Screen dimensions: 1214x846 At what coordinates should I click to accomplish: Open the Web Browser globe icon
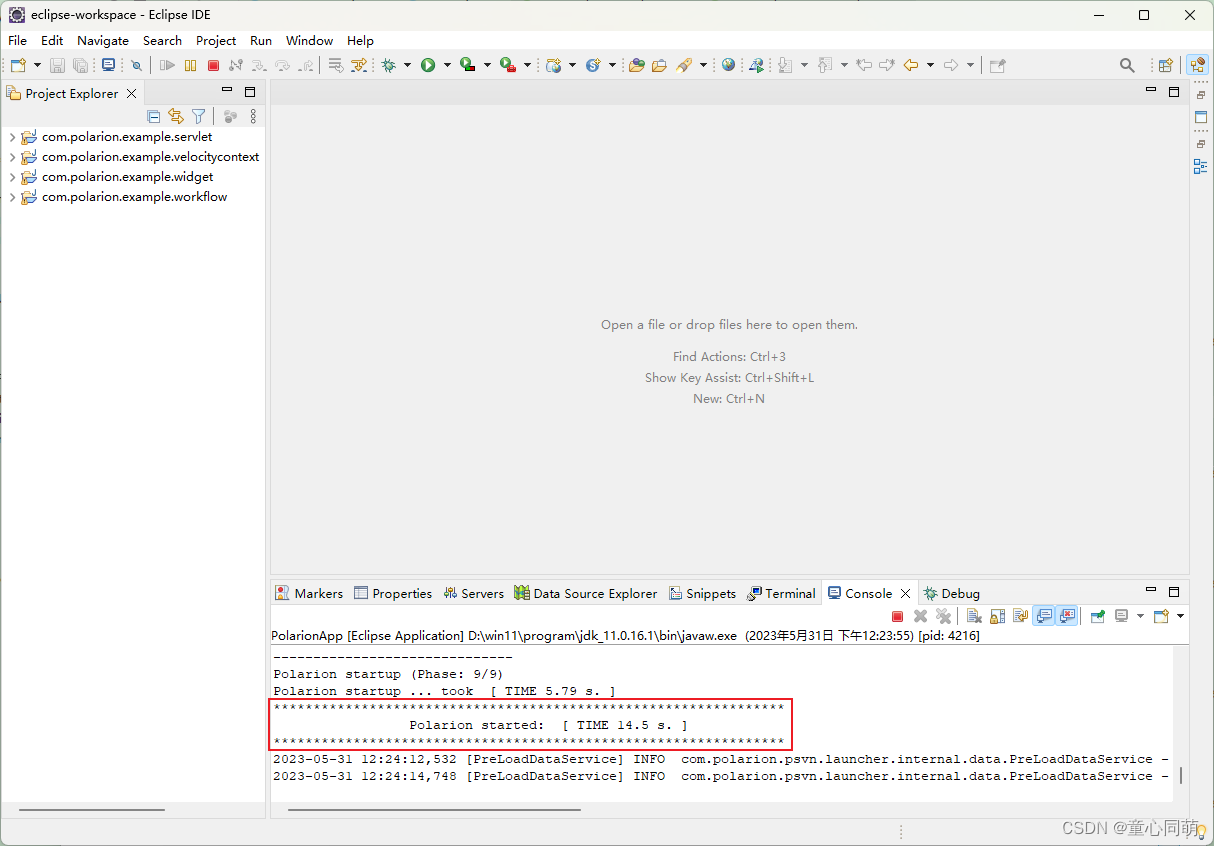point(728,65)
